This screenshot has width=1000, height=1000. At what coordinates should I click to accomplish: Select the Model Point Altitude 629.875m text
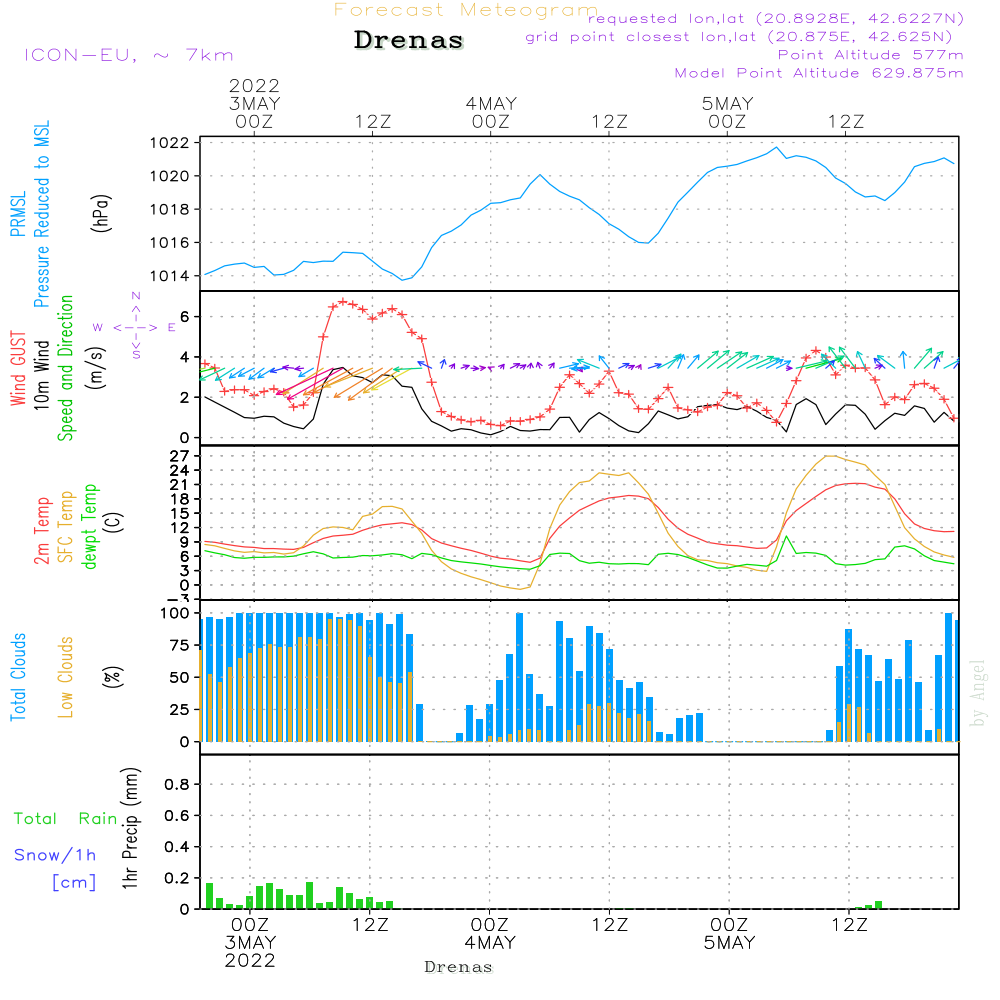(x=819, y=73)
